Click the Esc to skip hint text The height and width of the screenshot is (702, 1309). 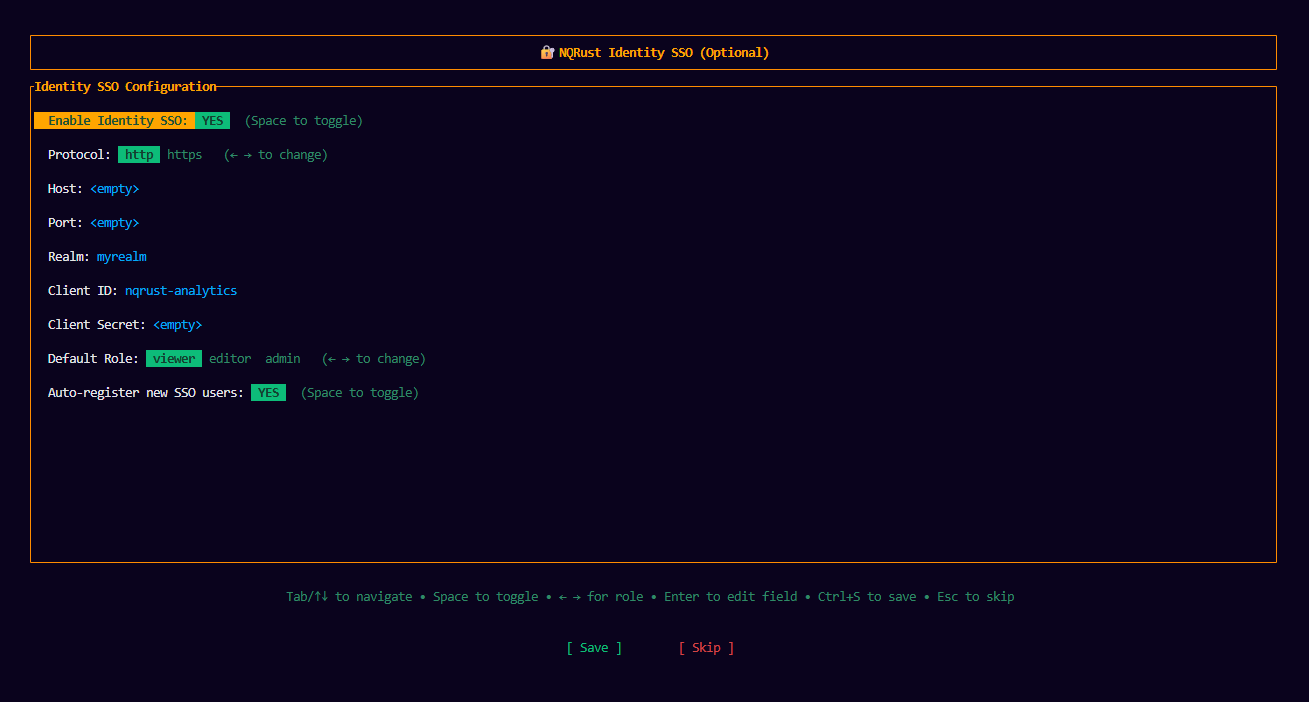(x=975, y=597)
